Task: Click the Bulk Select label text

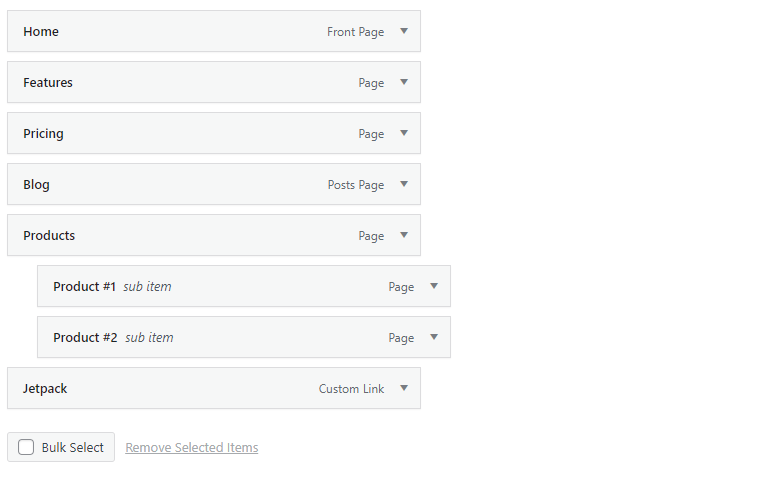Action: pyautogui.click(x=73, y=448)
